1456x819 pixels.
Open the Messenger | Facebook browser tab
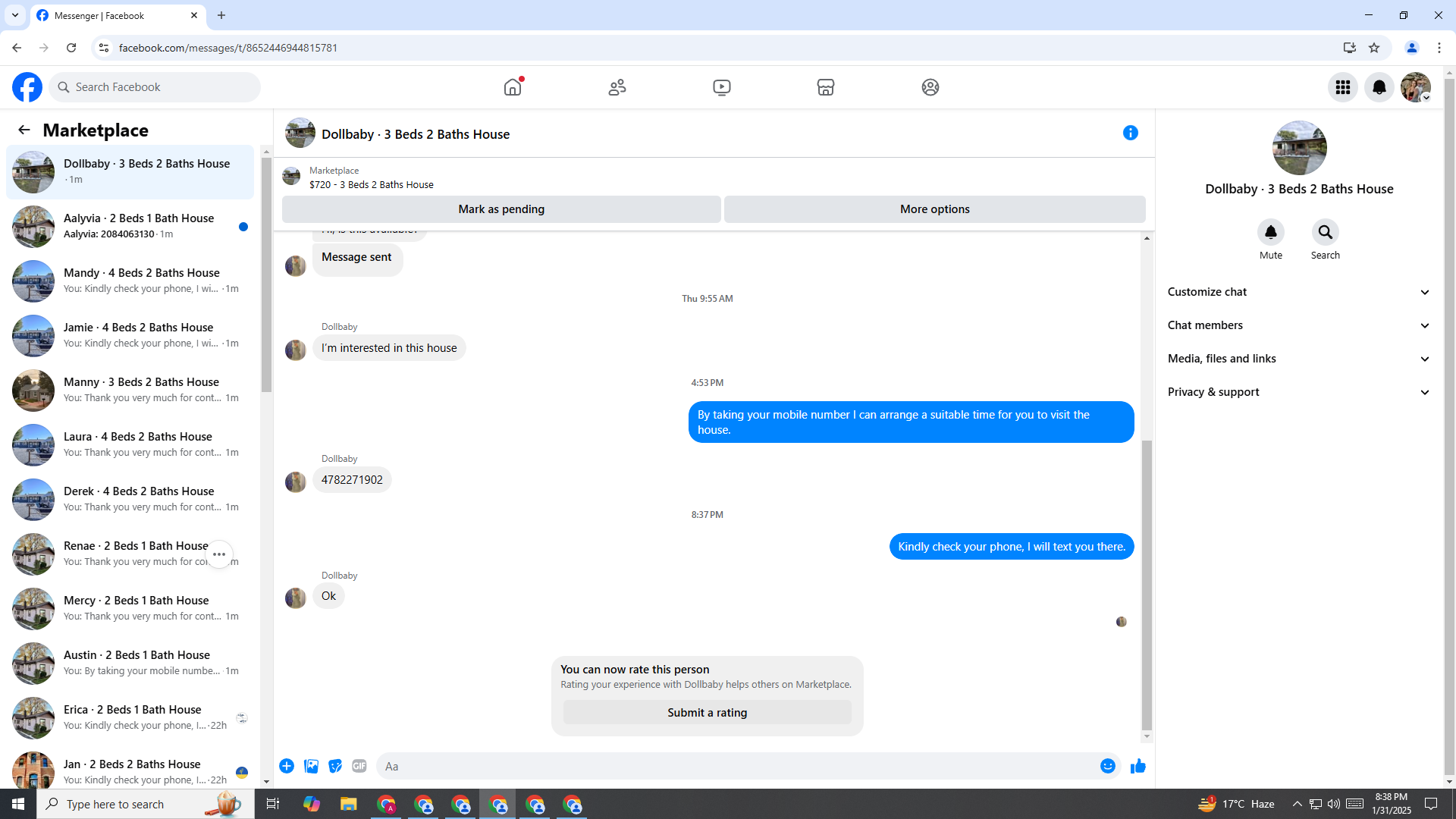[x=118, y=15]
